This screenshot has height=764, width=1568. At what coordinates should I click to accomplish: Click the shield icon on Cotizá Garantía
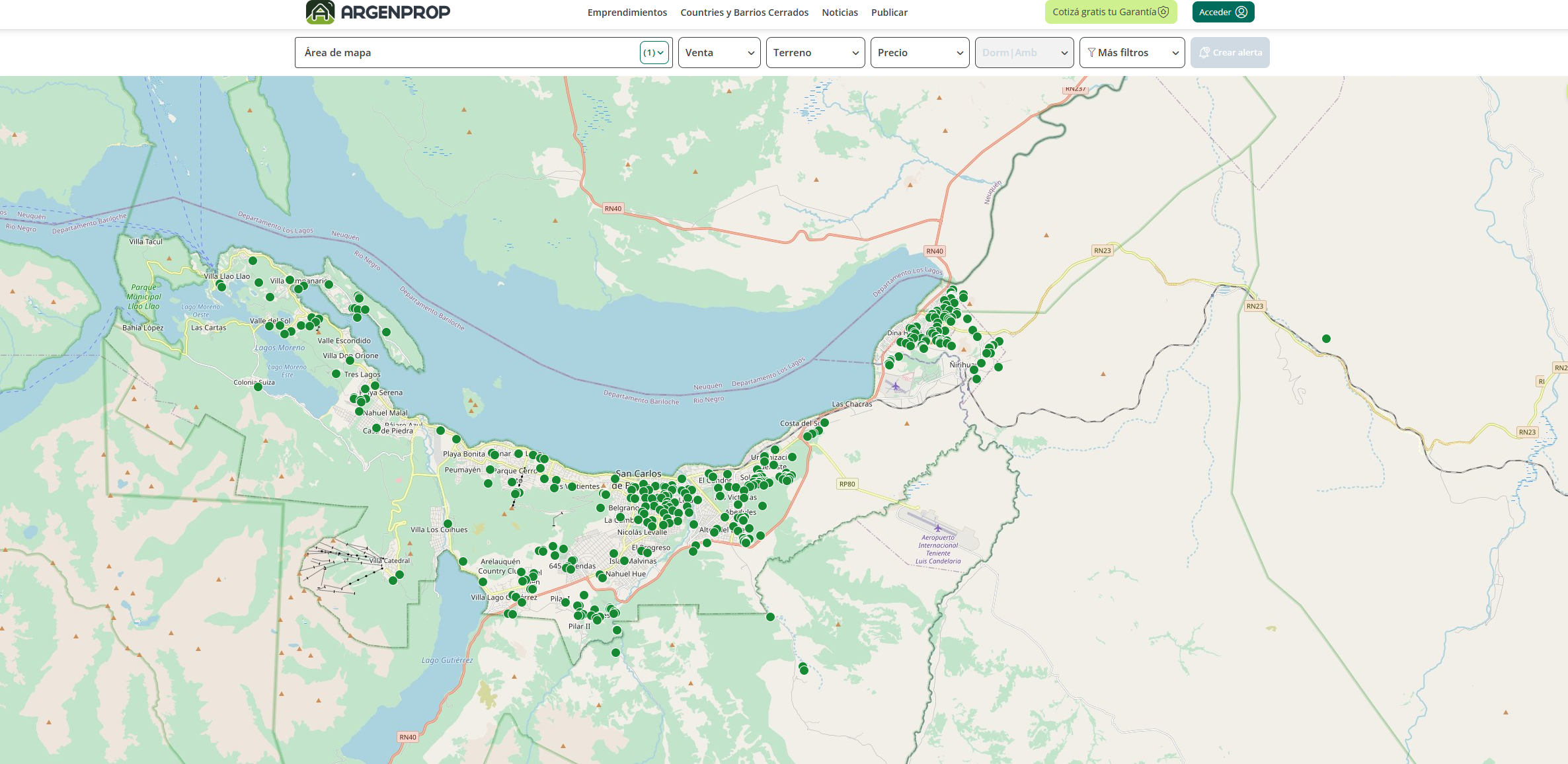coord(1163,12)
